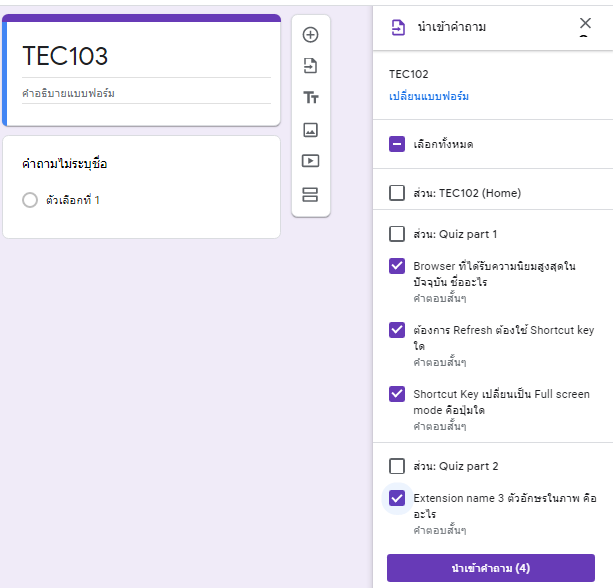The width and height of the screenshot is (614, 588).
Task: Uncheck the Full screen mode question
Action: (x=397, y=393)
